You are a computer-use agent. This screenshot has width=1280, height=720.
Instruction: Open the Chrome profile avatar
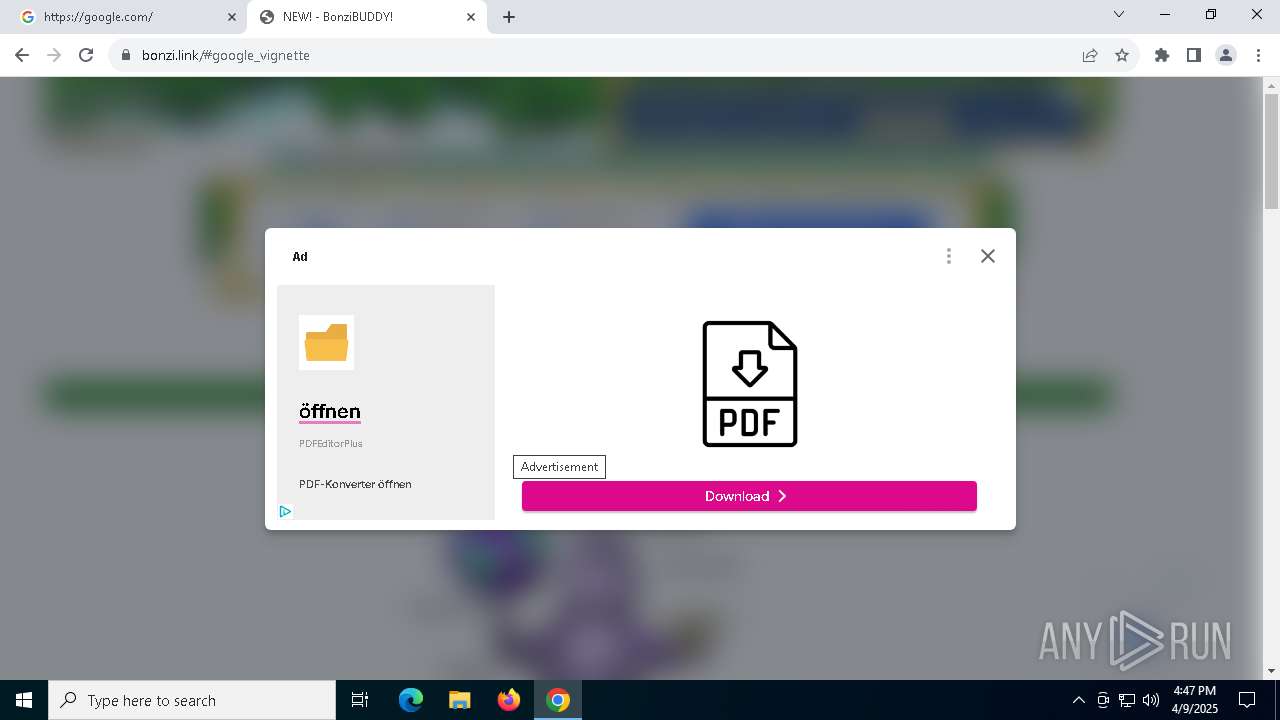coord(1226,55)
